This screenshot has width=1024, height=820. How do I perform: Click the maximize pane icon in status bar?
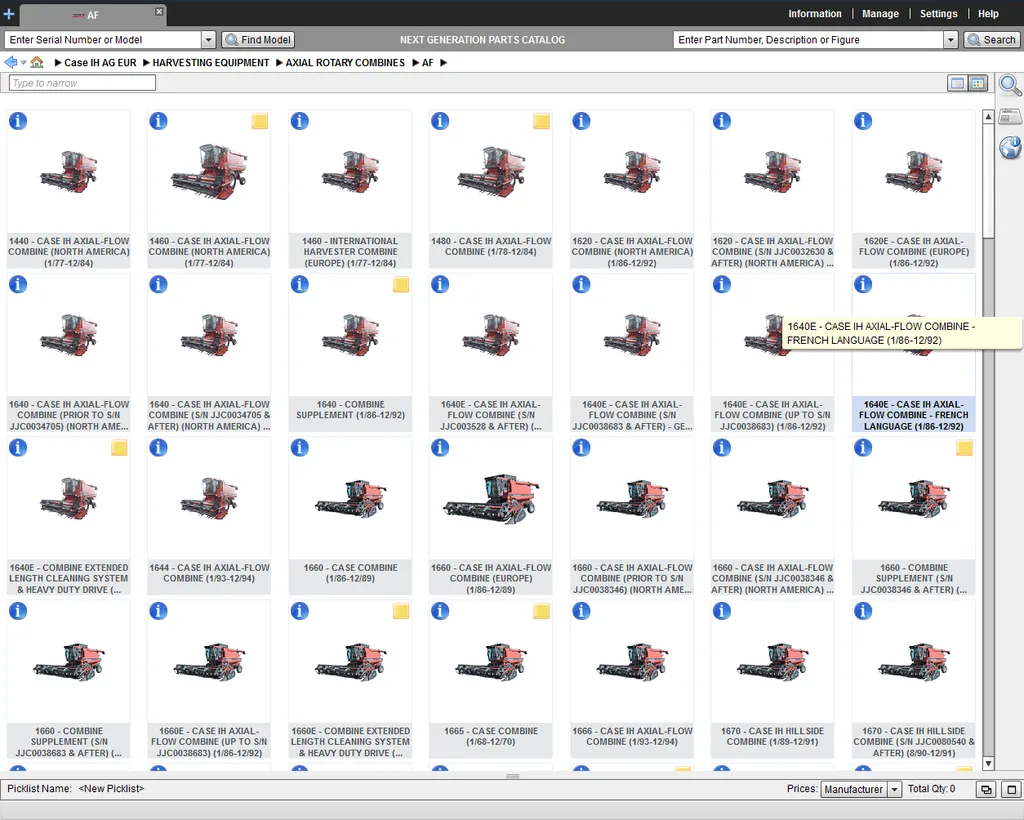[x=1012, y=789]
